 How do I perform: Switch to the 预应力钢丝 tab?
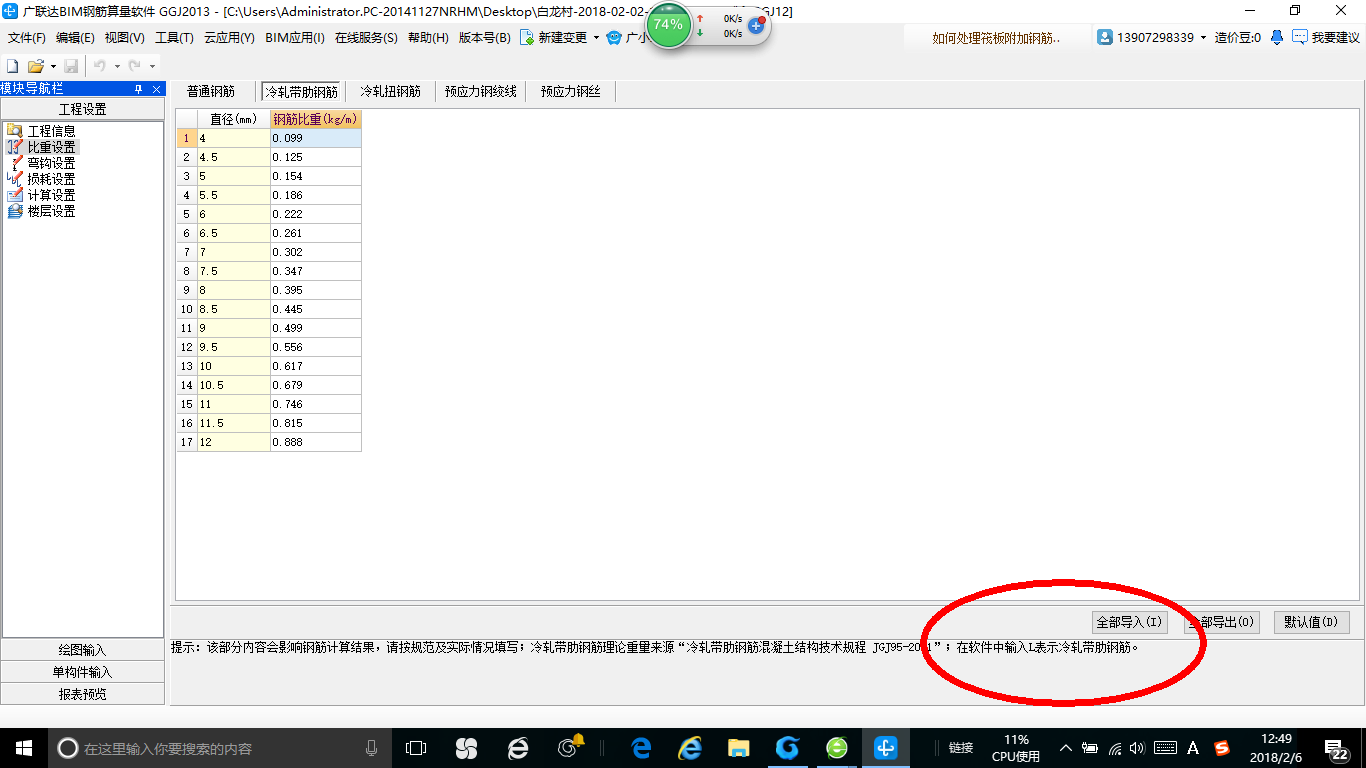(x=571, y=91)
